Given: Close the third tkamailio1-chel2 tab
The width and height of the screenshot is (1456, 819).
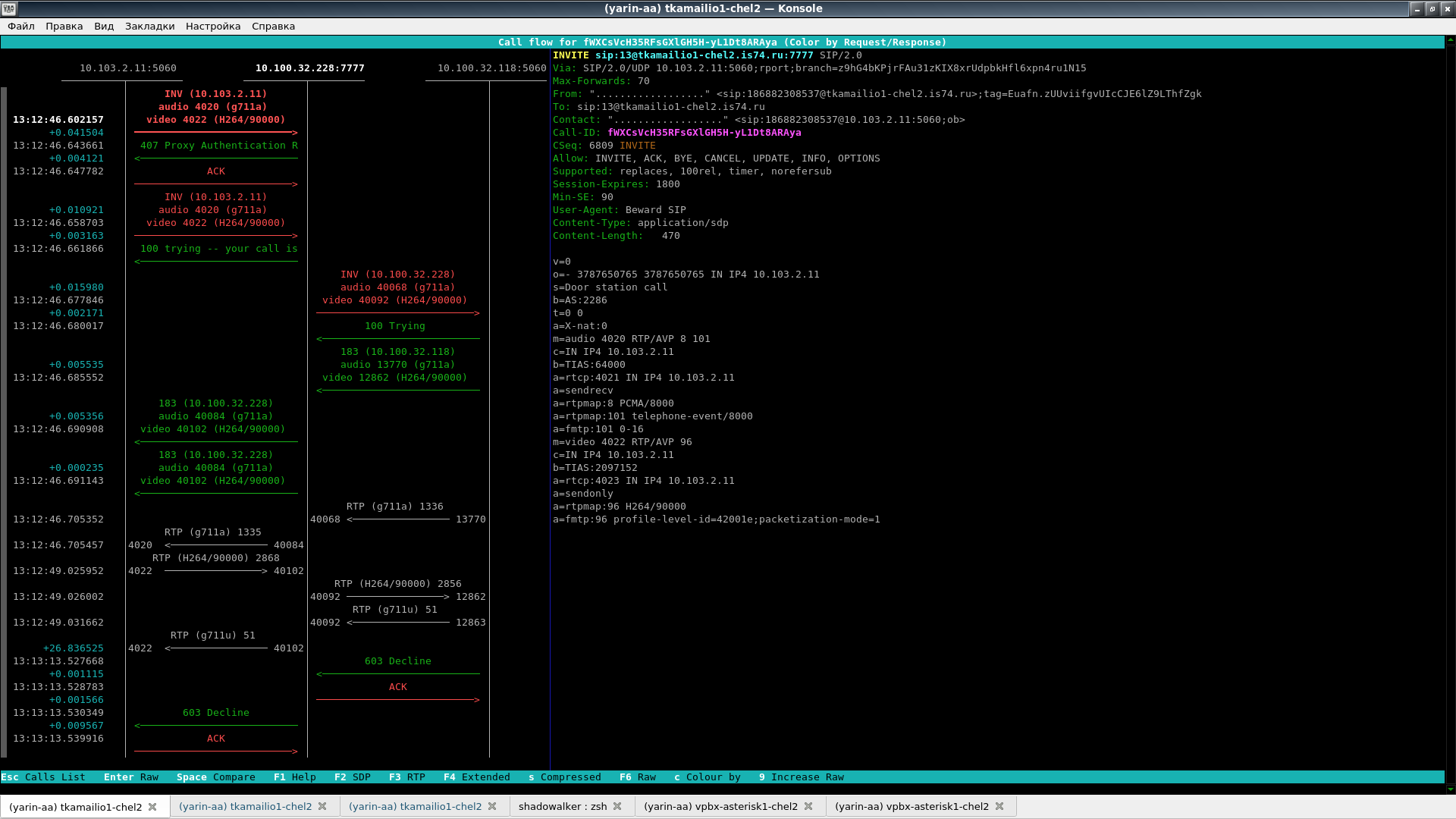Looking at the screenshot, I should pyautogui.click(x=492, y=807).
